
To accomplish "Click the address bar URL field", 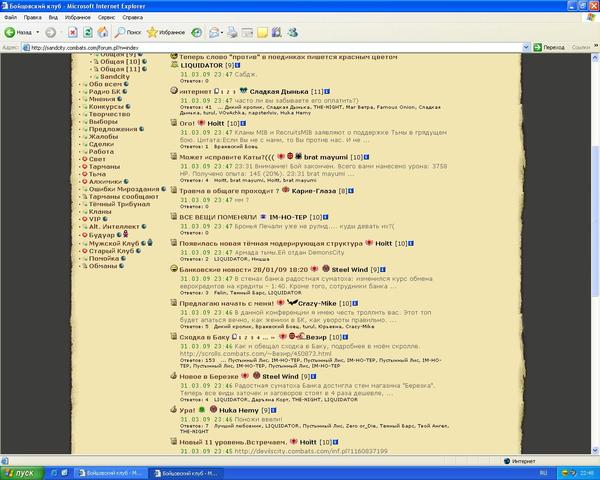I will pyautogui.click(x=272, y=47).
